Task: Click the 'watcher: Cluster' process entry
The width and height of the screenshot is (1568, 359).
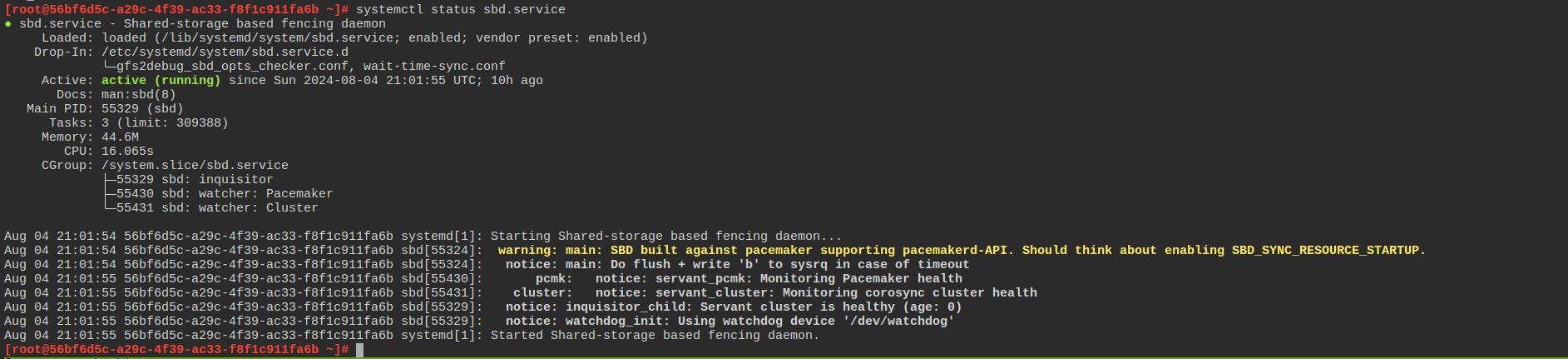Action: [259, 207]
